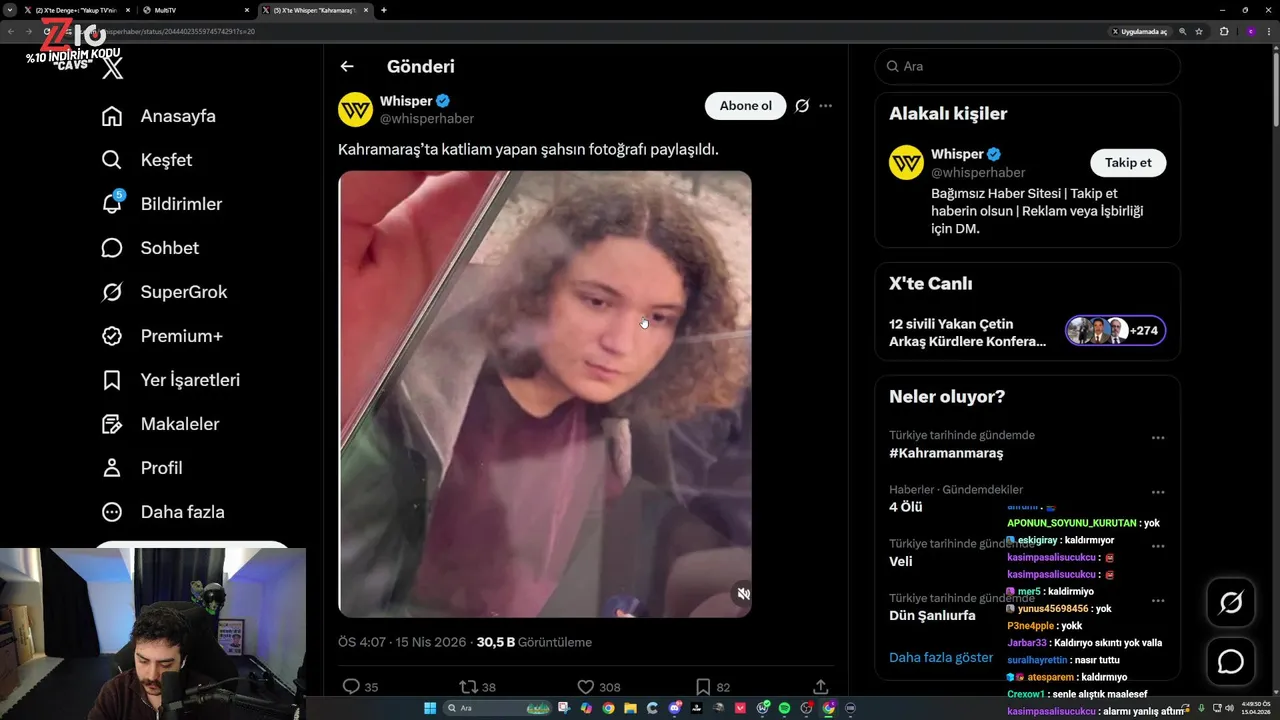Expand Daha fazla menu in sidebar

click(163, 512)
